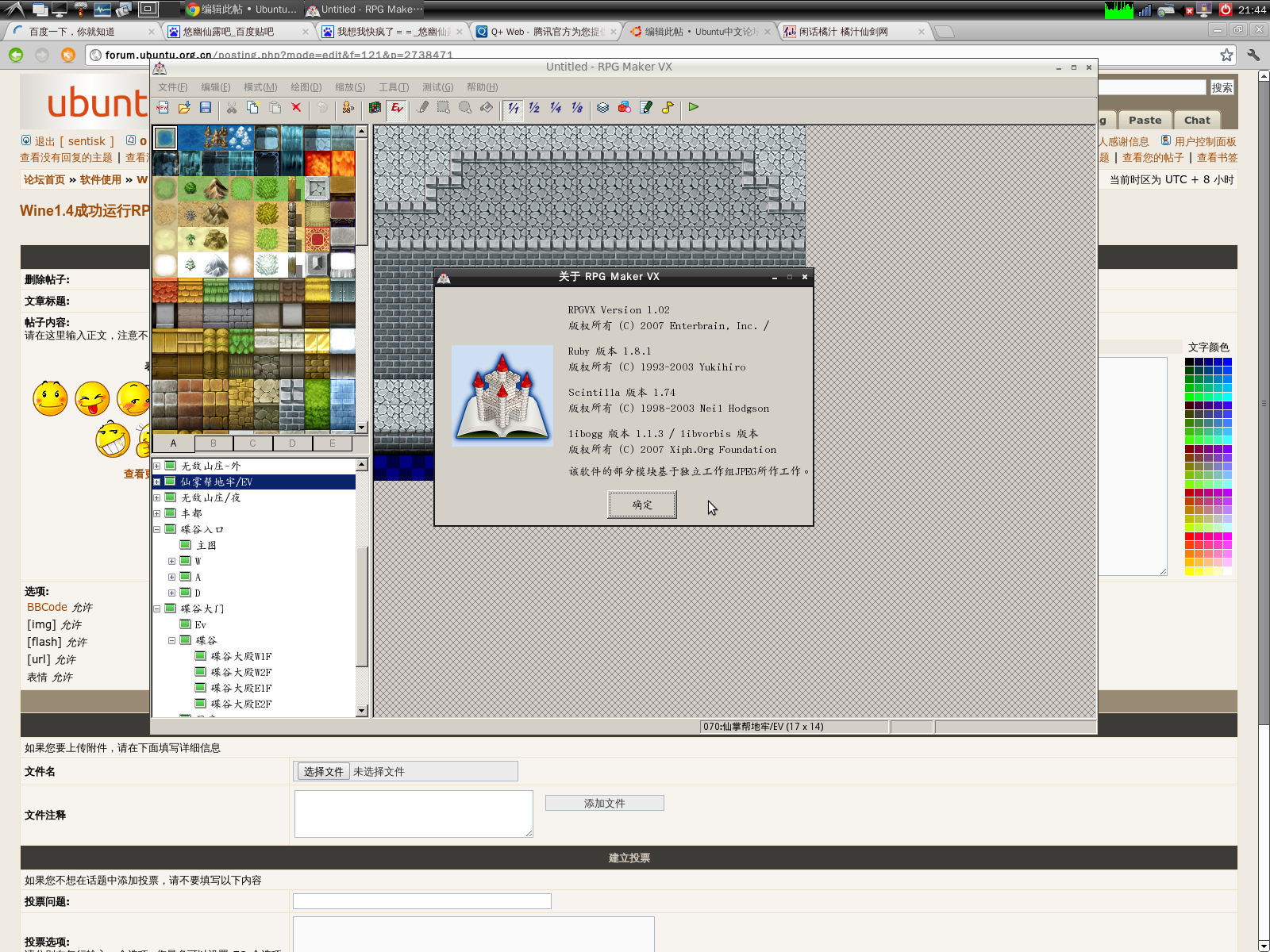Viewport: 1270px width, 952px height.
Task: Collapse the 碟谷大门 map node
Action: (156, 609)
